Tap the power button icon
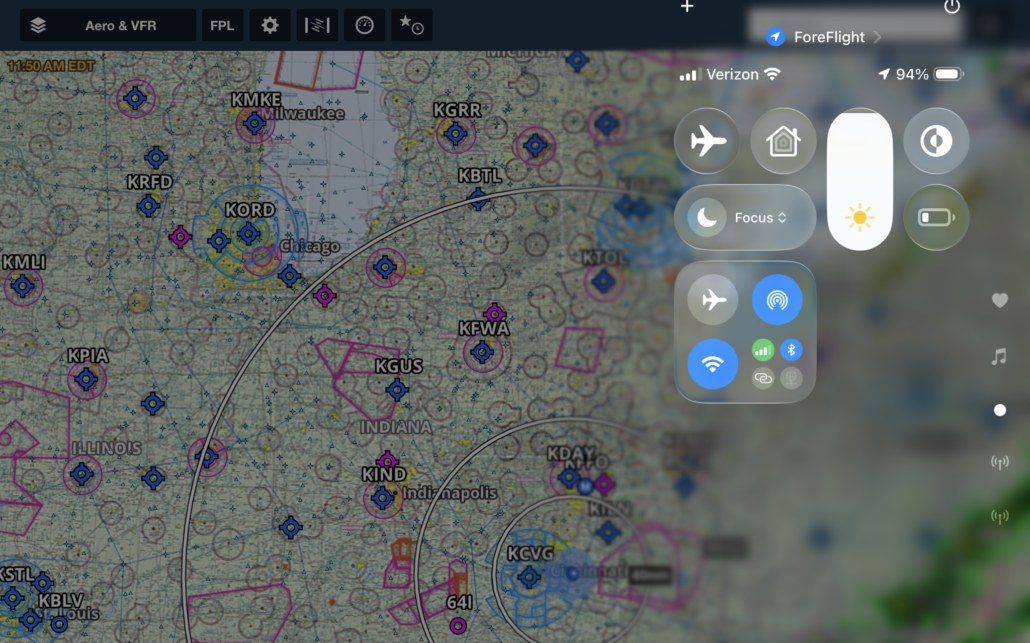The height and width of the screenshot is (643, 1030). pos(952,7)
